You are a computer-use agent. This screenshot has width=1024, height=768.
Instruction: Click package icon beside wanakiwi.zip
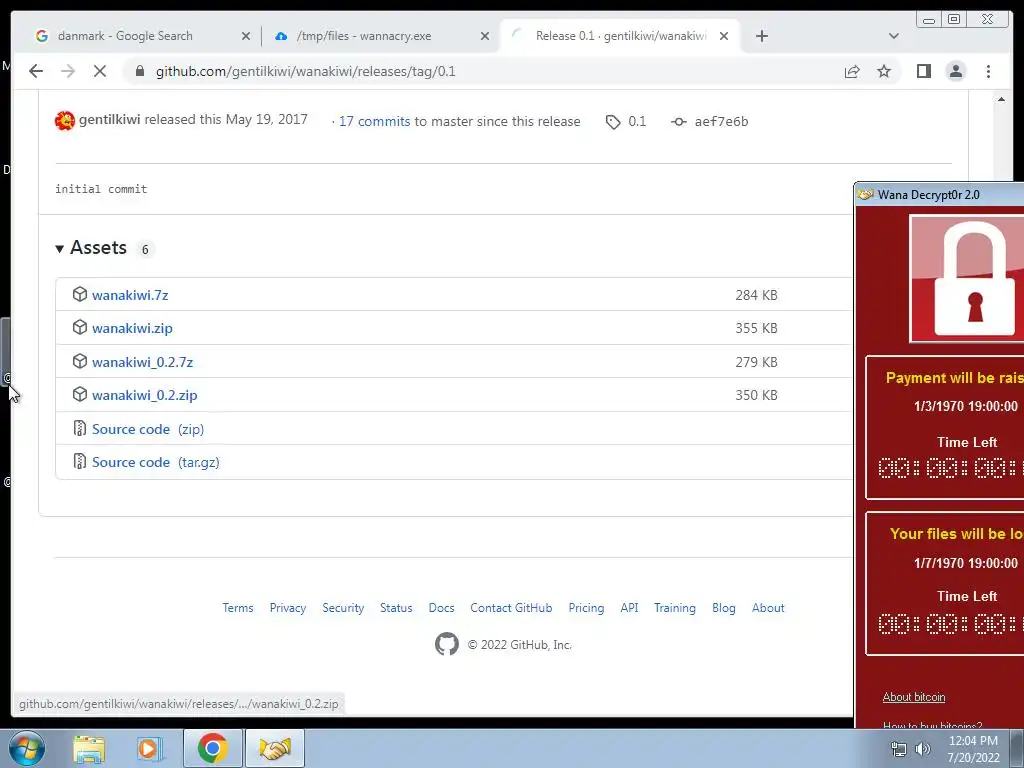click(x=80, y=327)
